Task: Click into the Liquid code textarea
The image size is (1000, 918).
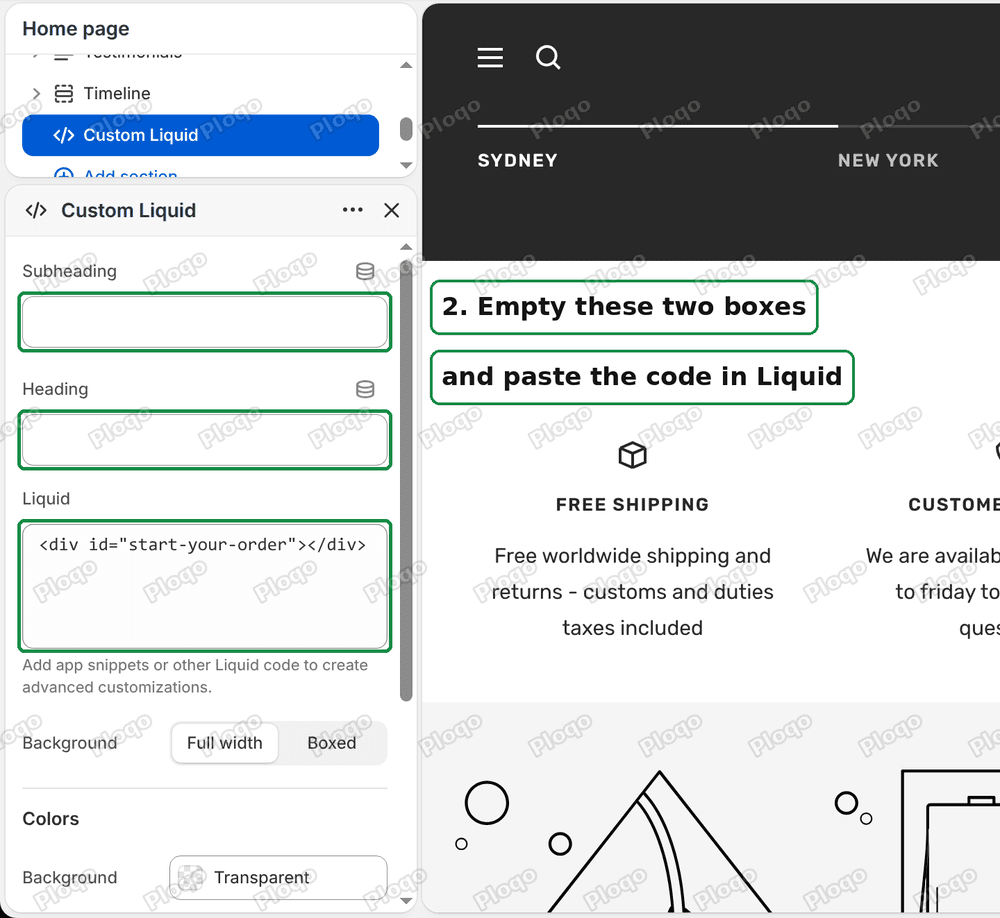Action: 205,586
